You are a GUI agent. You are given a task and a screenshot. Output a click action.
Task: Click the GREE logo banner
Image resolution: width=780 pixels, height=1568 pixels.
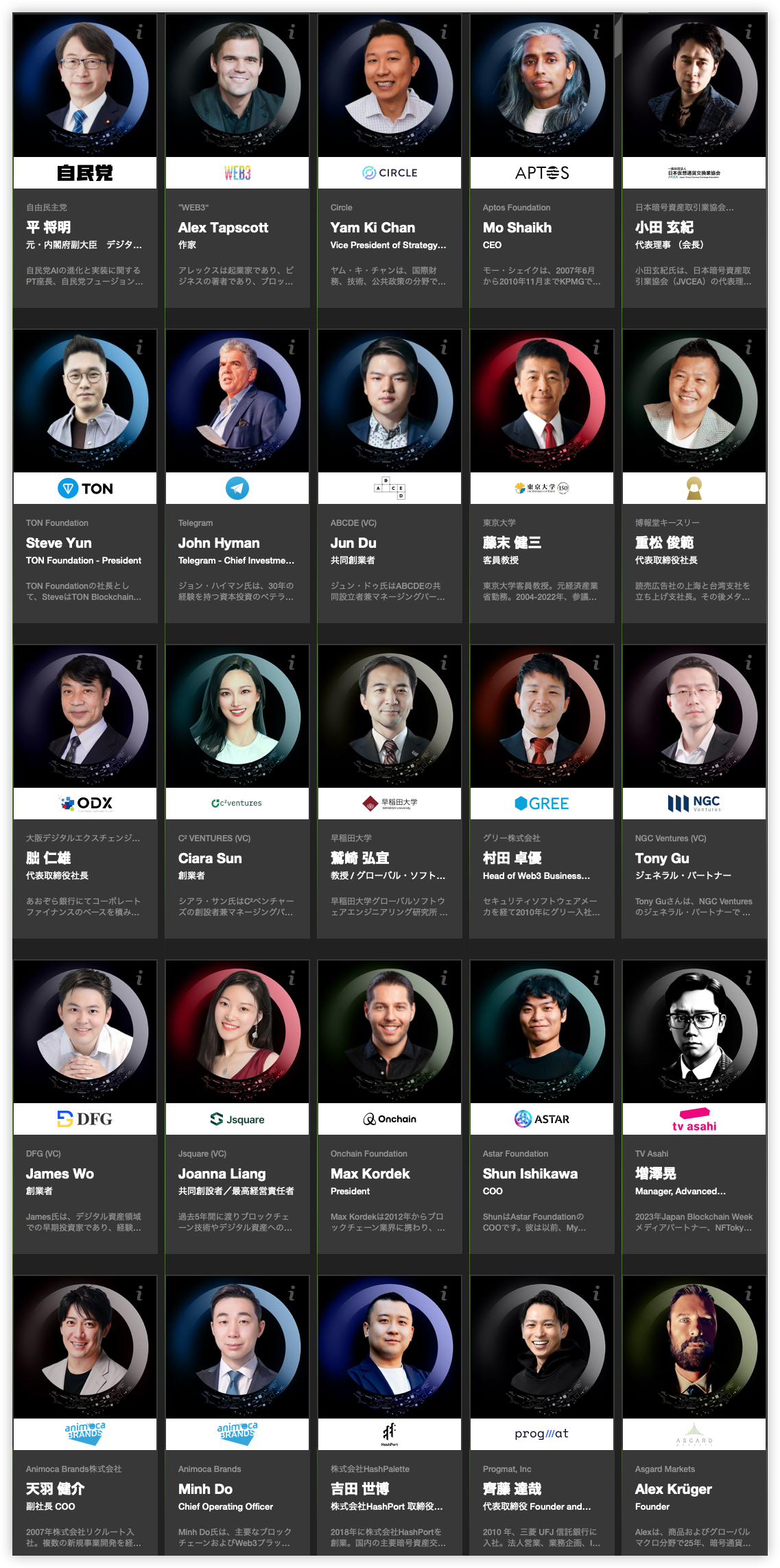pyautogui.click(x=542, y=804)
